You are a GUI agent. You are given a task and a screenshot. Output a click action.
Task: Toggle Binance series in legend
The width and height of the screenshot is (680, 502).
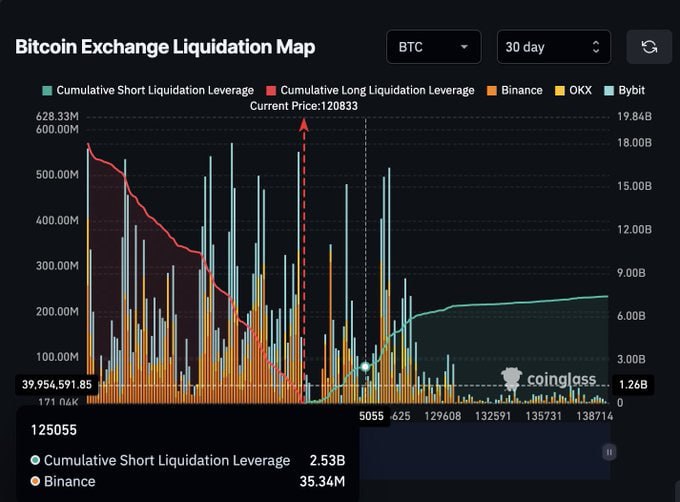[x=514, y=90]
